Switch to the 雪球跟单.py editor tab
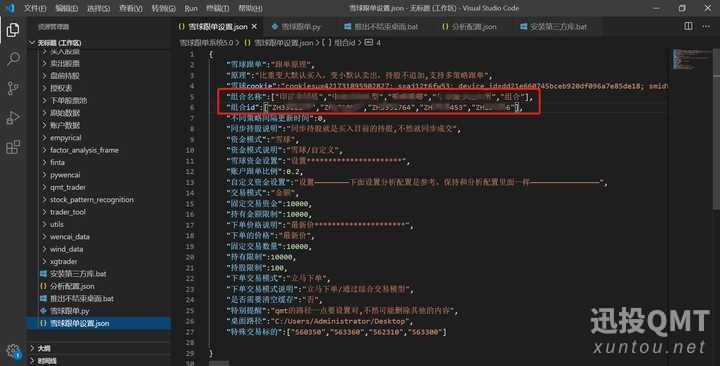Image resolution: width=720 pixels, height=366 pixels. point(296,27)
